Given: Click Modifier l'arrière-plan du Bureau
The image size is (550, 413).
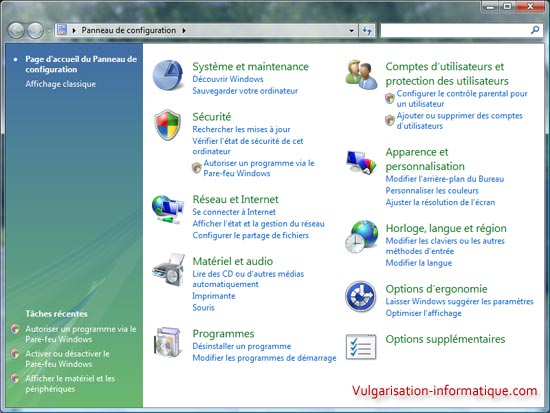Looking at the screenshot, I should tap(445, 179).
